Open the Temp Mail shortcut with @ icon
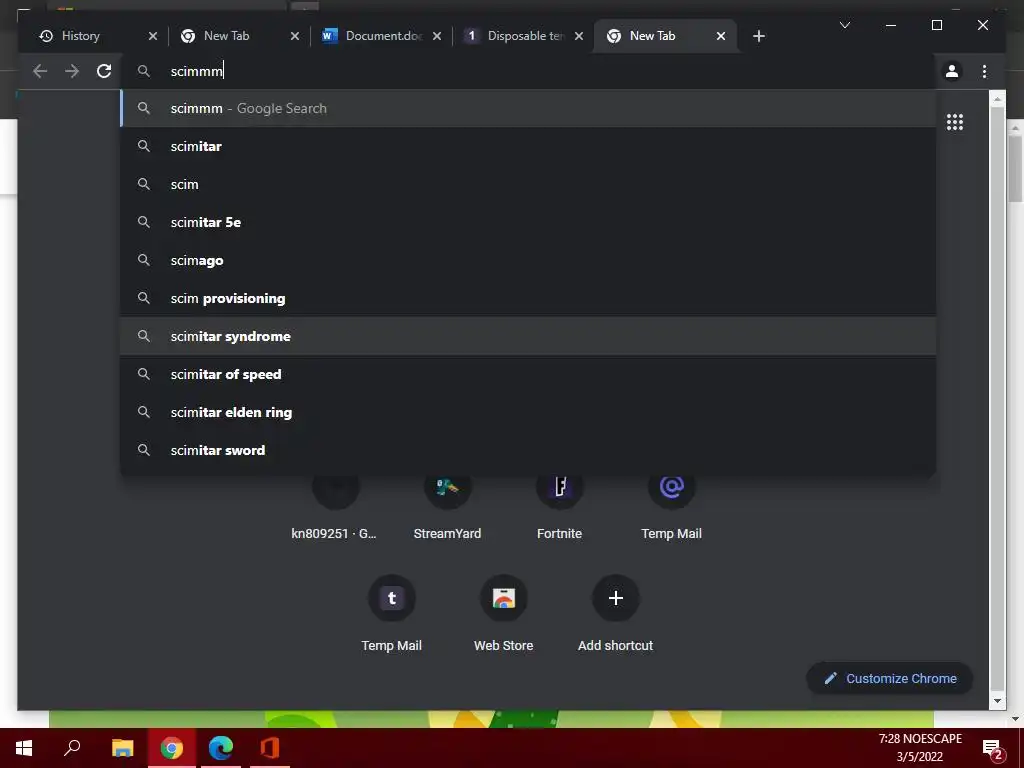The image size is (1024, 768). pyautogui.click(x=671, y=487)
